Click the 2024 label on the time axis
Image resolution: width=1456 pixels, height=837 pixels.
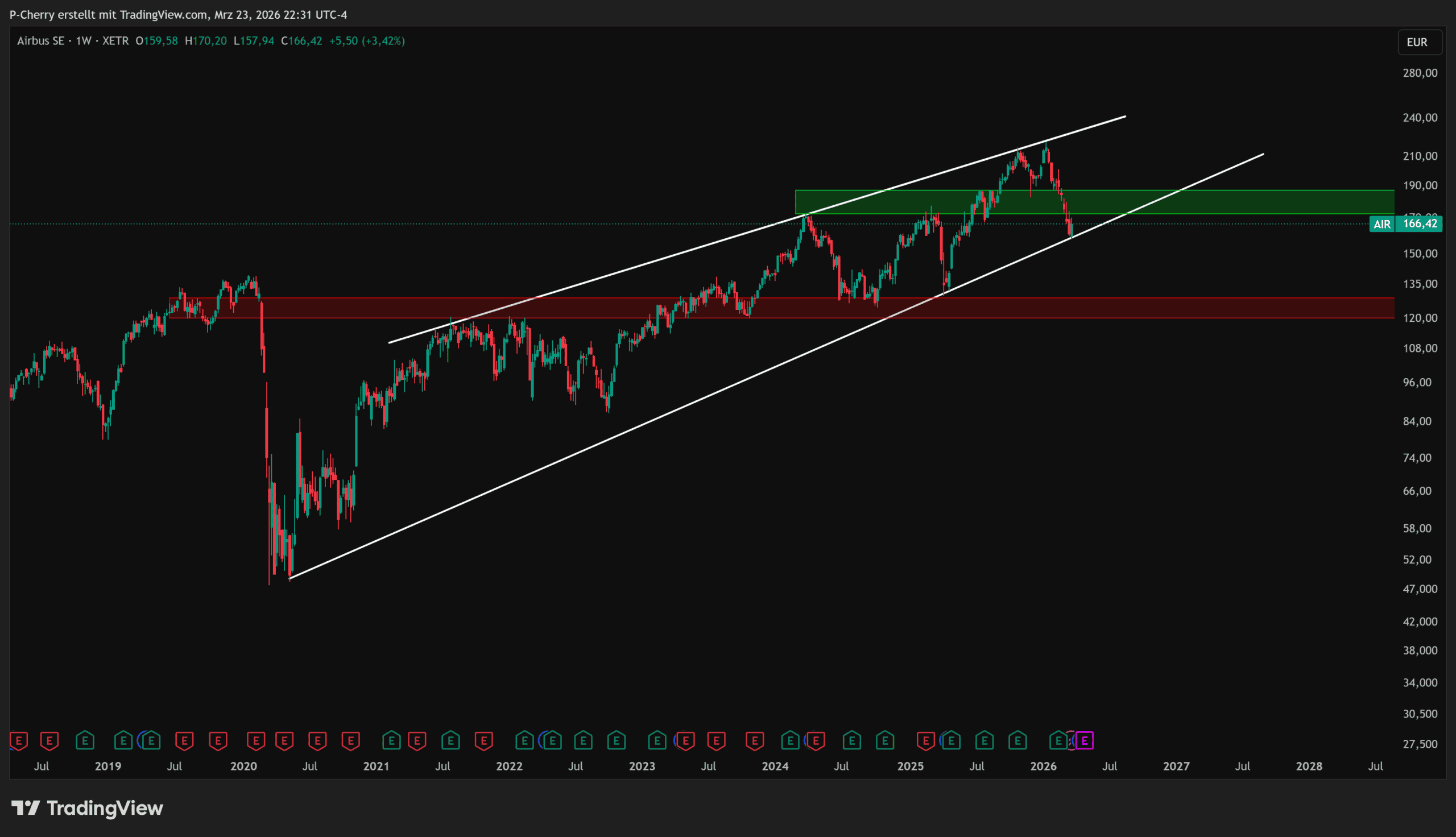[x=775, y=766]
